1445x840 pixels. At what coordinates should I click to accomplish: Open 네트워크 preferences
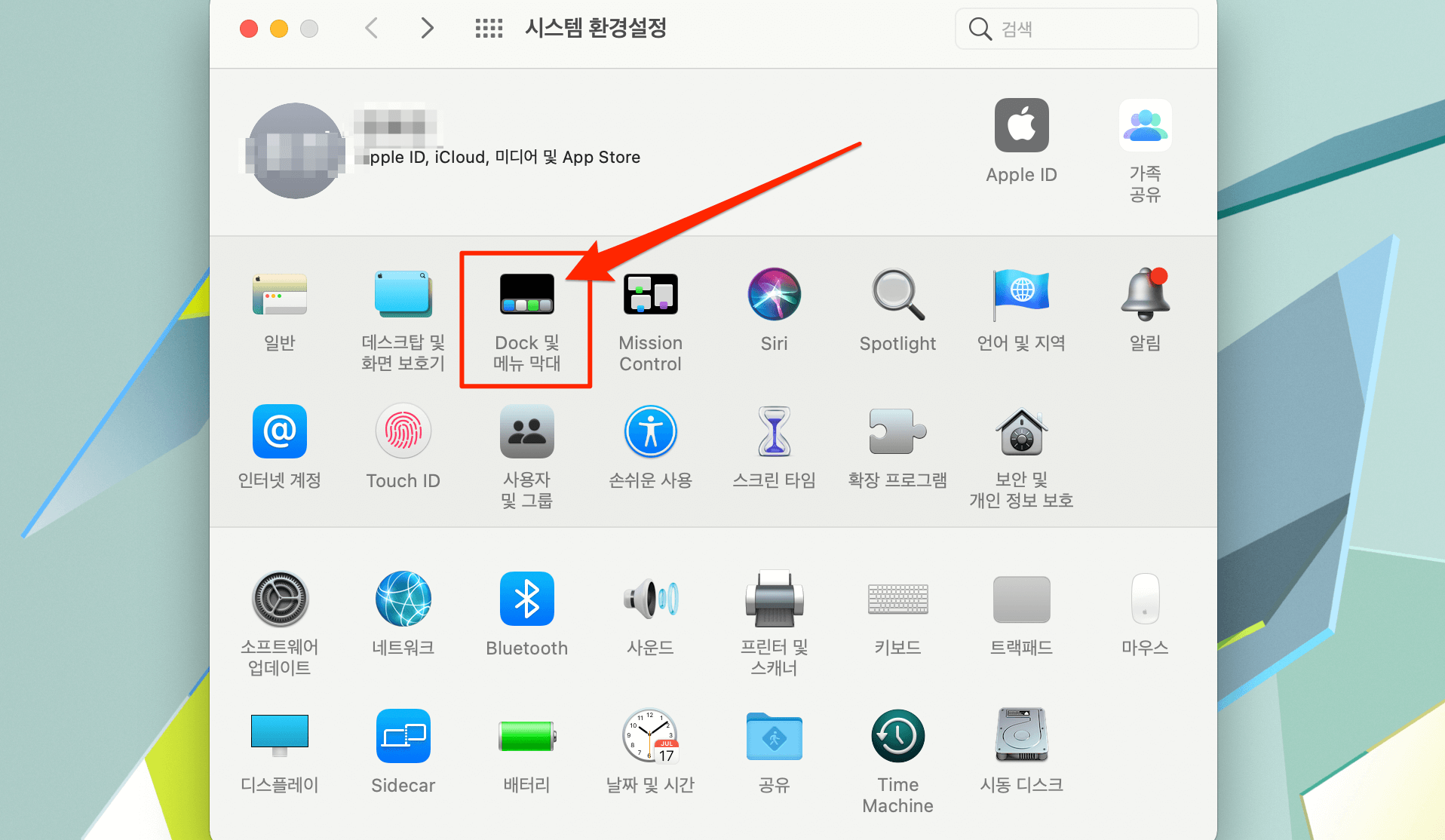click(x=403, y=599)
